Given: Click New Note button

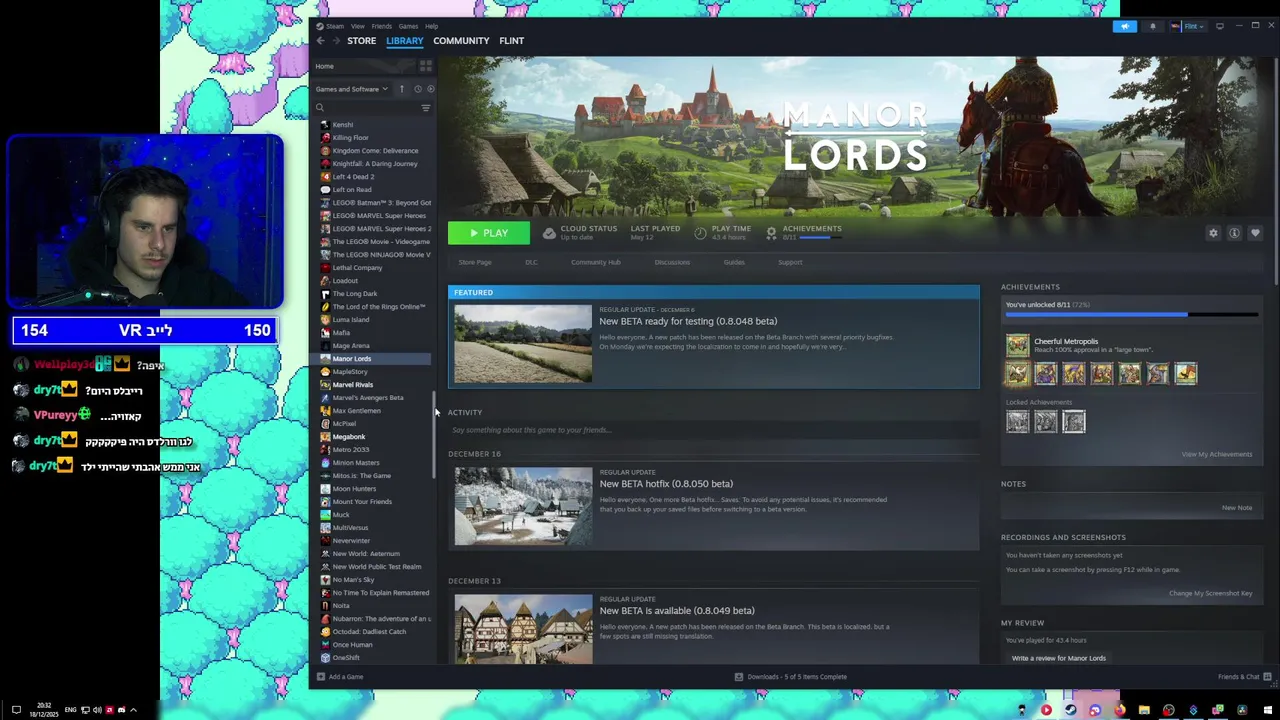Looking at the screenshot, I should click(1237, 508).
